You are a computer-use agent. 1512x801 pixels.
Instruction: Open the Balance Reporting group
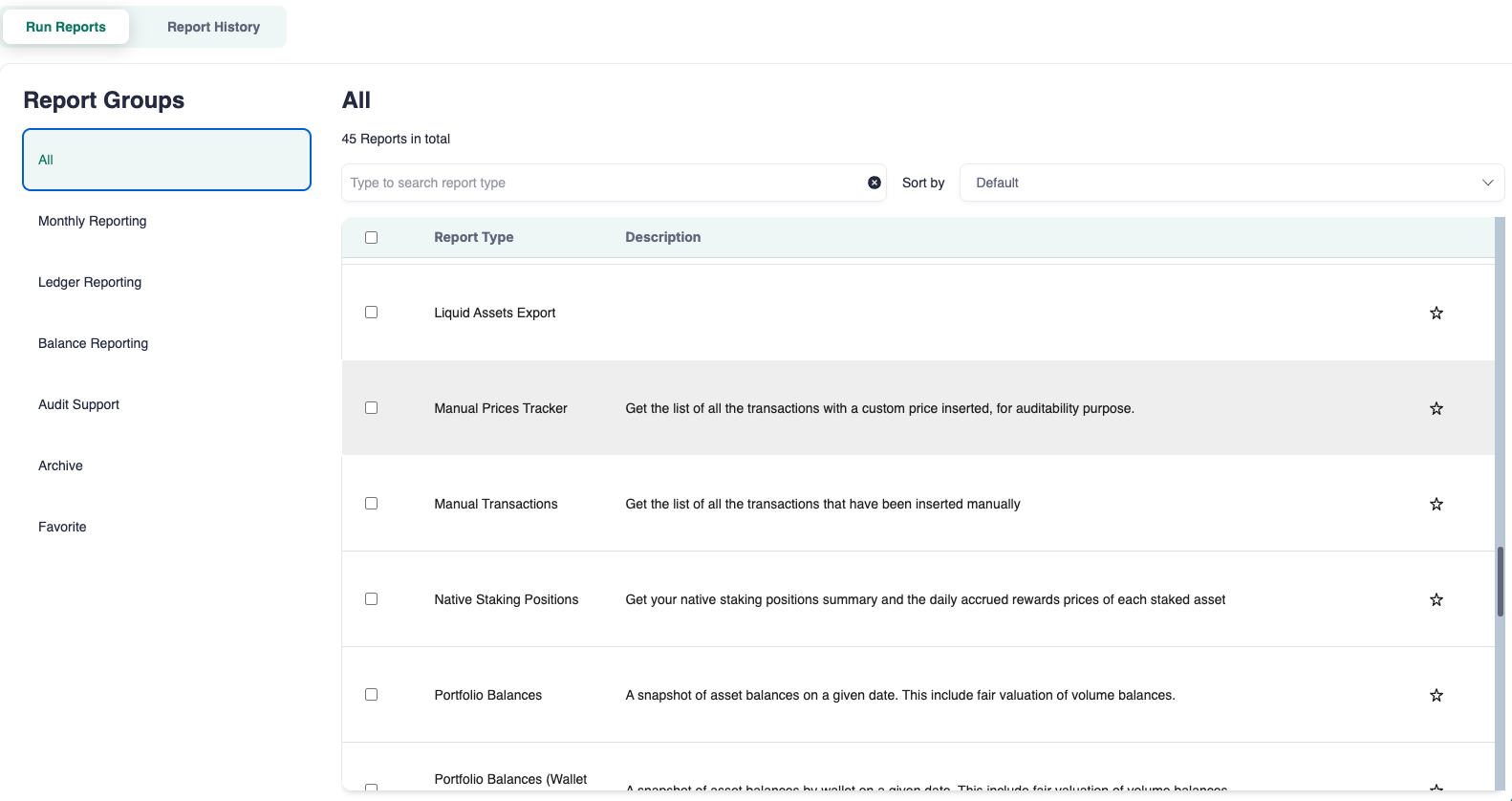click(x=93, y=343)
